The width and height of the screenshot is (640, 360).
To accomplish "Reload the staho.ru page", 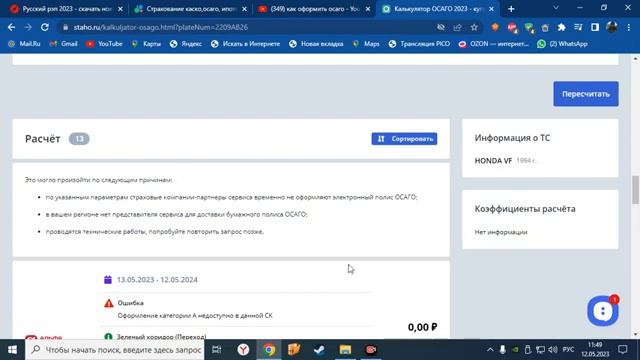I will (x=44, y=27).
